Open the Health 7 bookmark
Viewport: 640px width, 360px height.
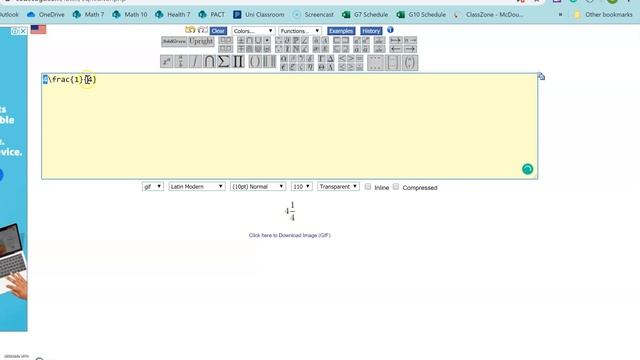[x=173, y=14]
